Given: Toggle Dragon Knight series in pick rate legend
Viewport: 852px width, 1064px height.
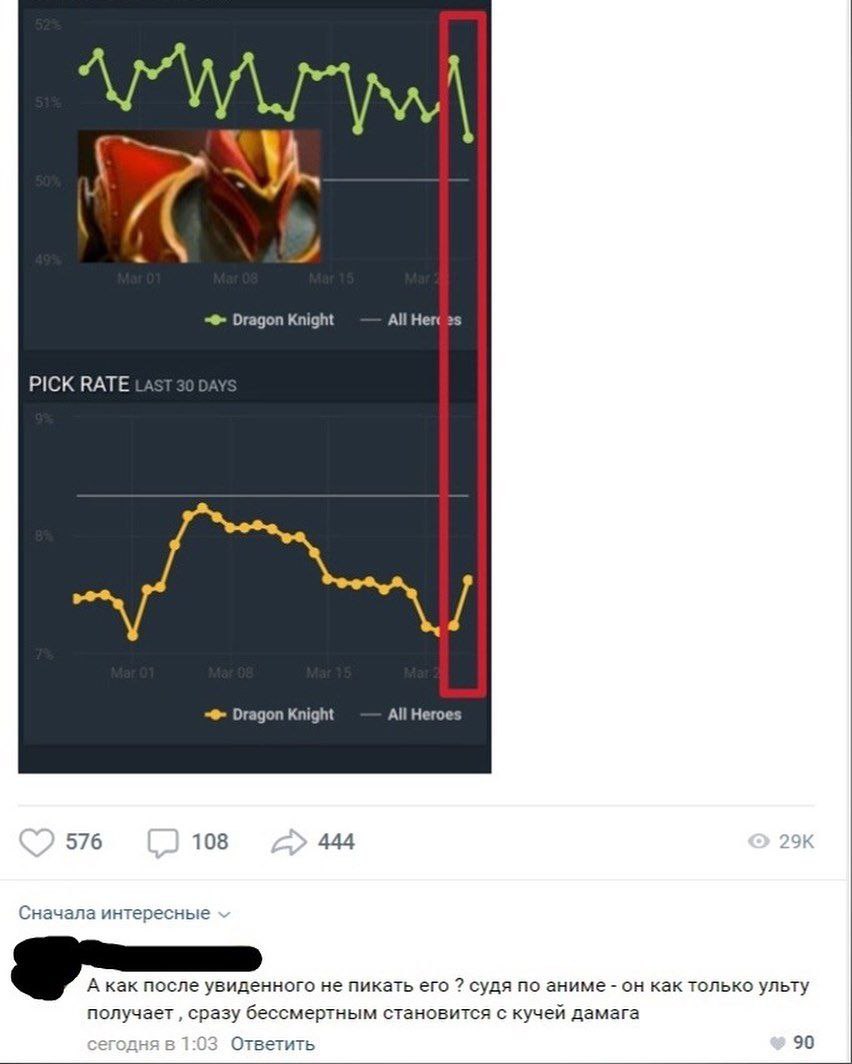Looking at the screenshot, I should (269, 715).
